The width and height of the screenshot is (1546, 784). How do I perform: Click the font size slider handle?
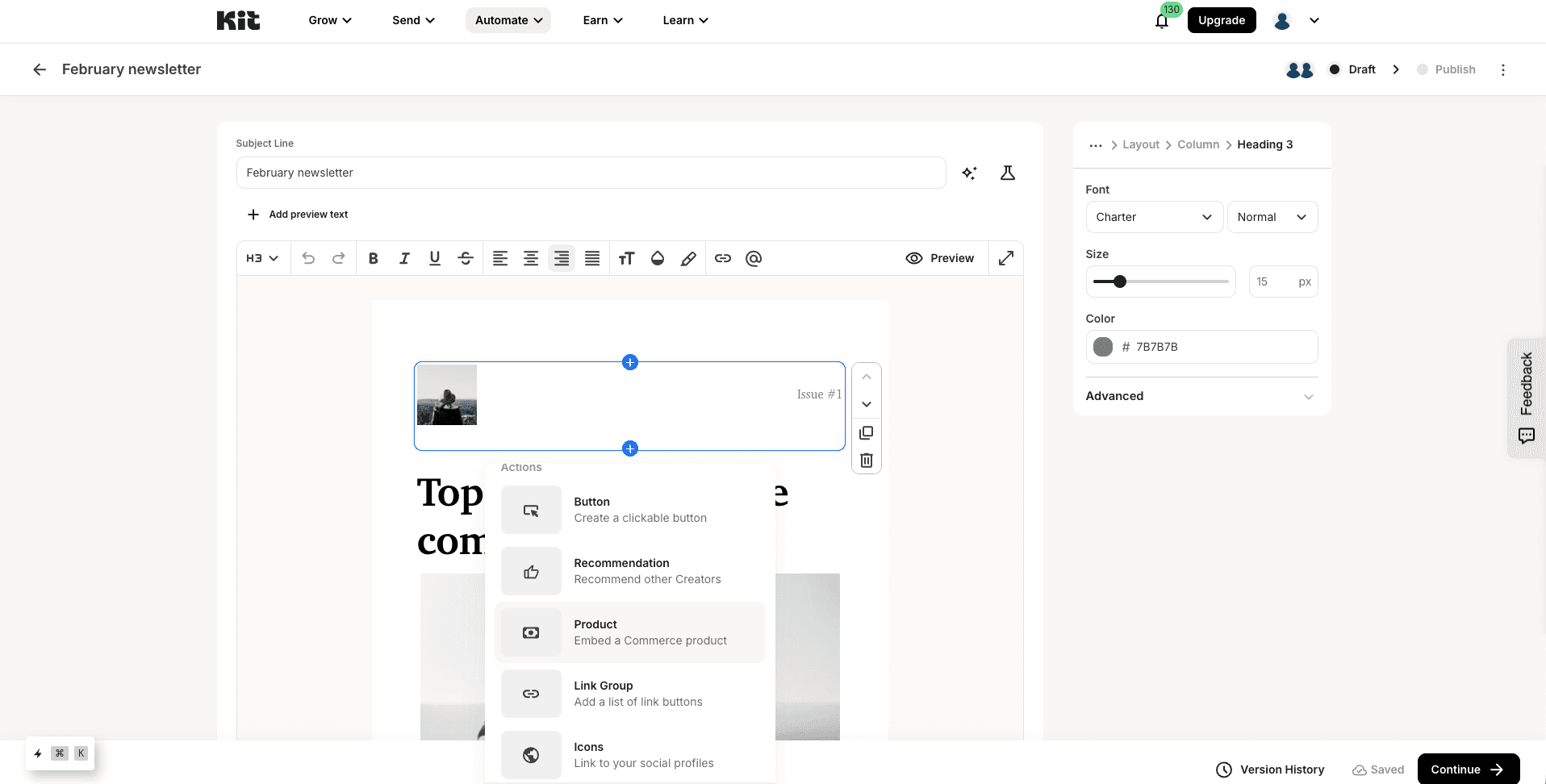pyautogui.click(x=1120, y=281)
